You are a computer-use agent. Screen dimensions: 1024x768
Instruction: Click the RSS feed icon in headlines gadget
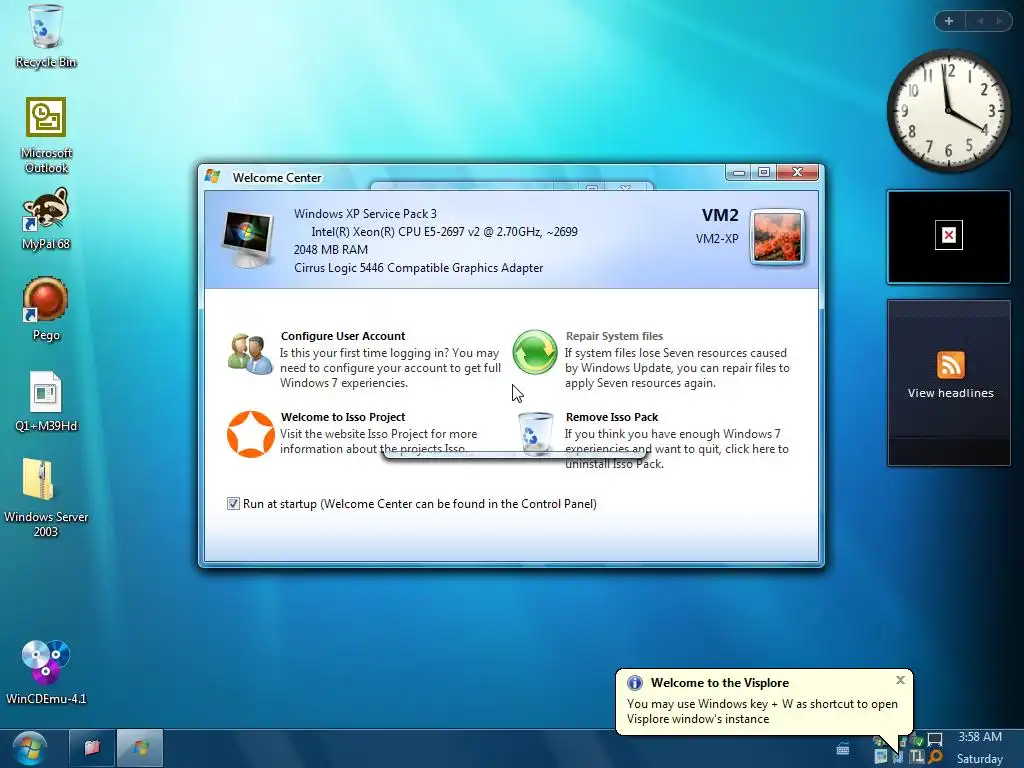coord(950,364)
